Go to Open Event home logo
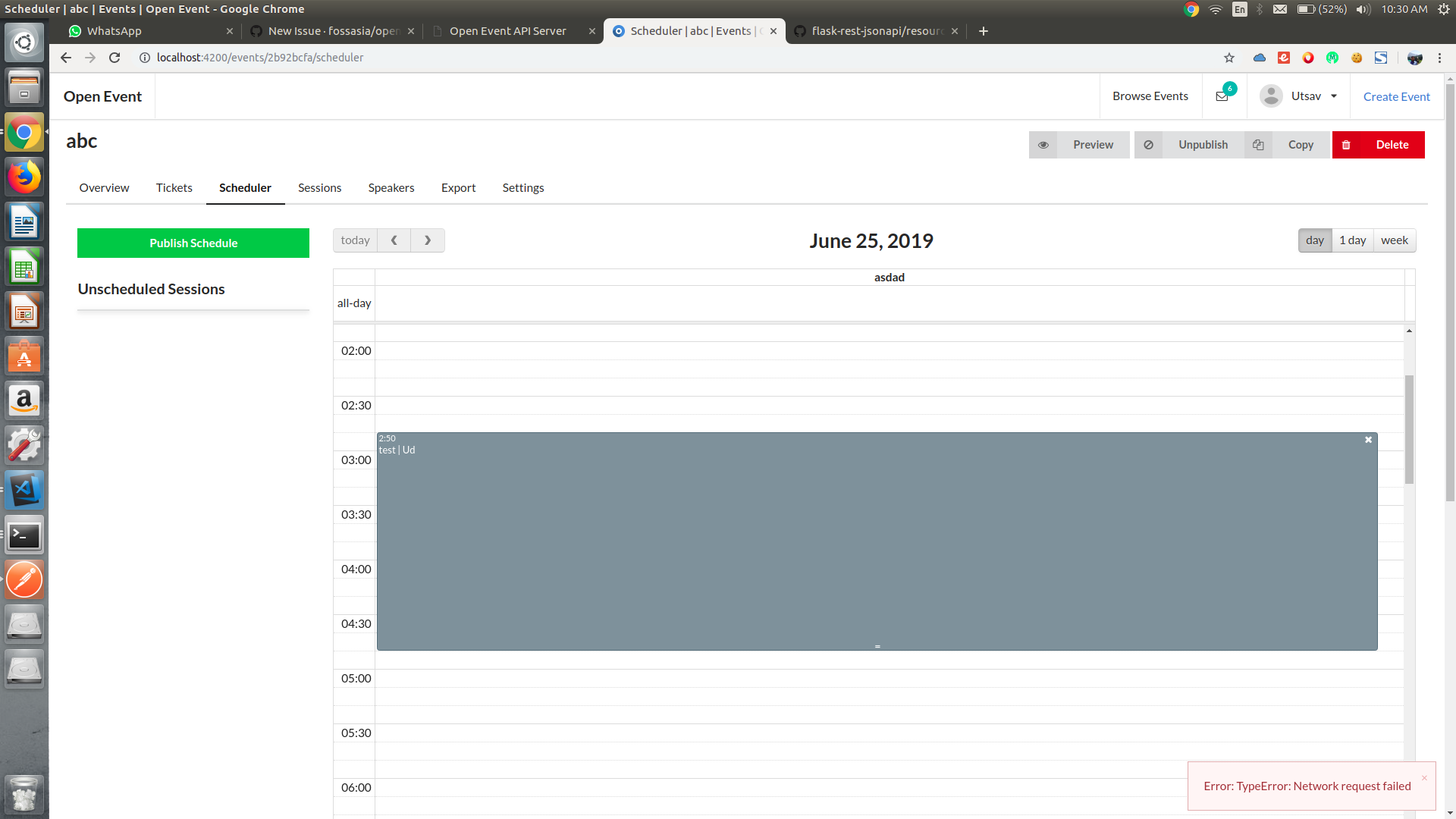 (x=102, y=96)
